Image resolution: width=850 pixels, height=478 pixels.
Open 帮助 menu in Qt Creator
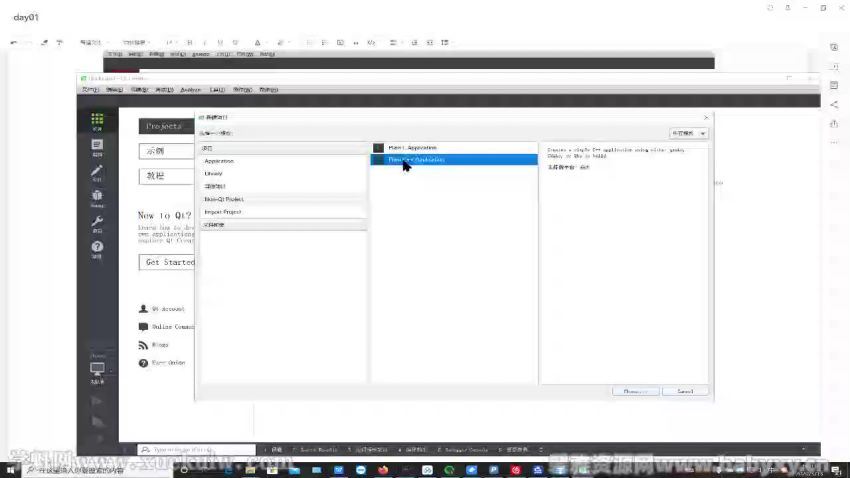pos(268,90)
